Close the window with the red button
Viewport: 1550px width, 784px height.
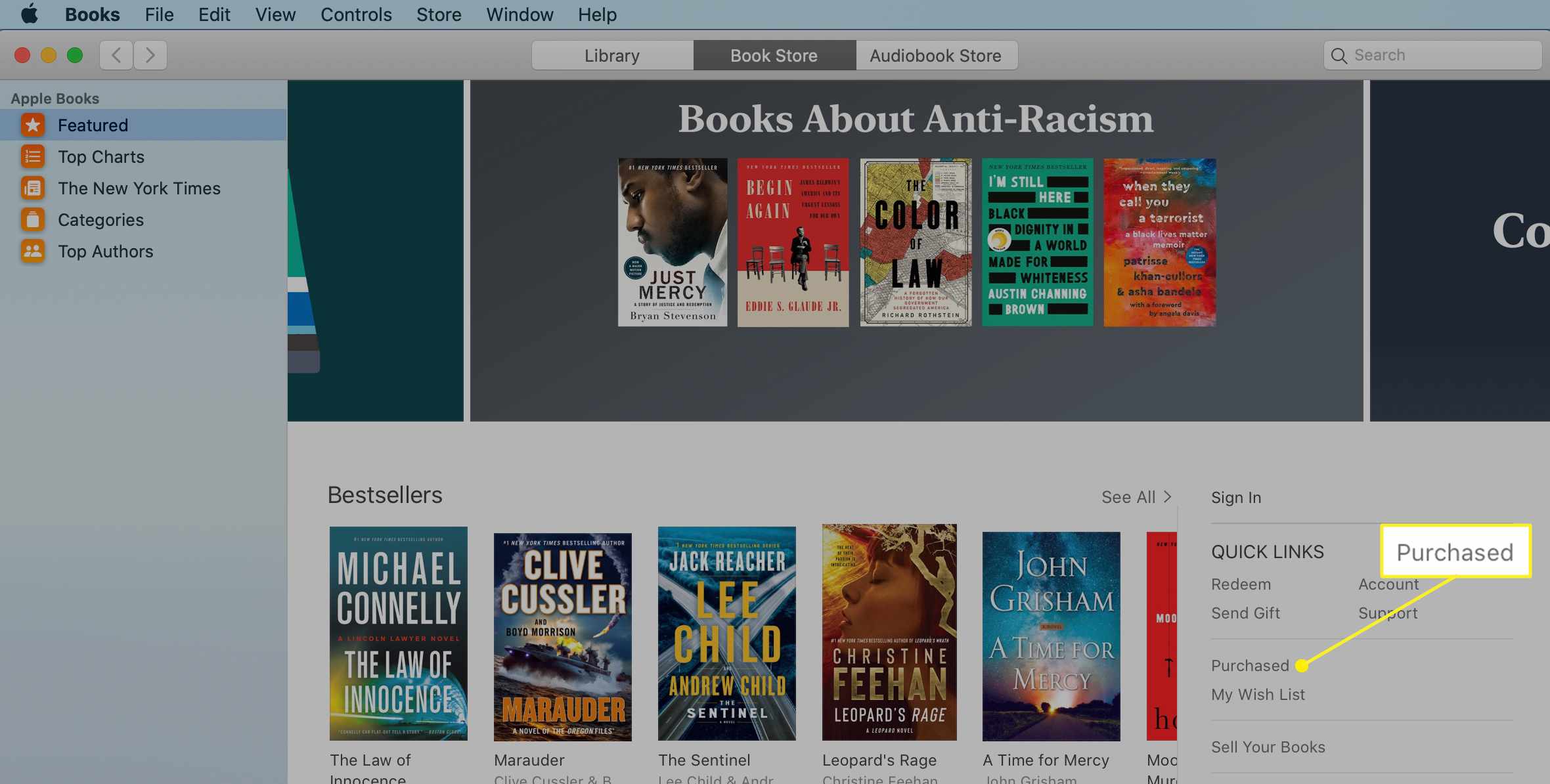22,55
